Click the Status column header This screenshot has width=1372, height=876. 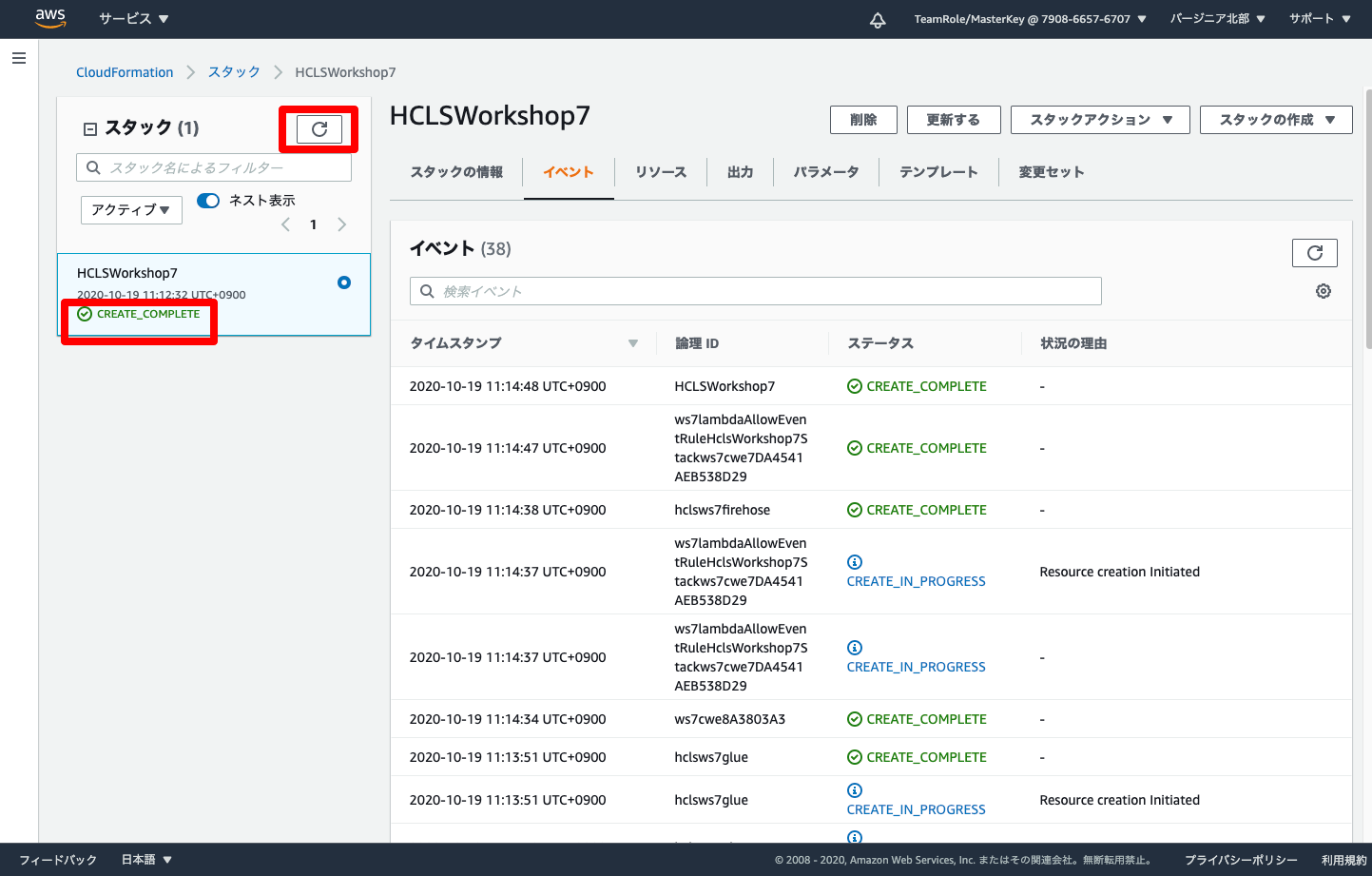(880, 343)
